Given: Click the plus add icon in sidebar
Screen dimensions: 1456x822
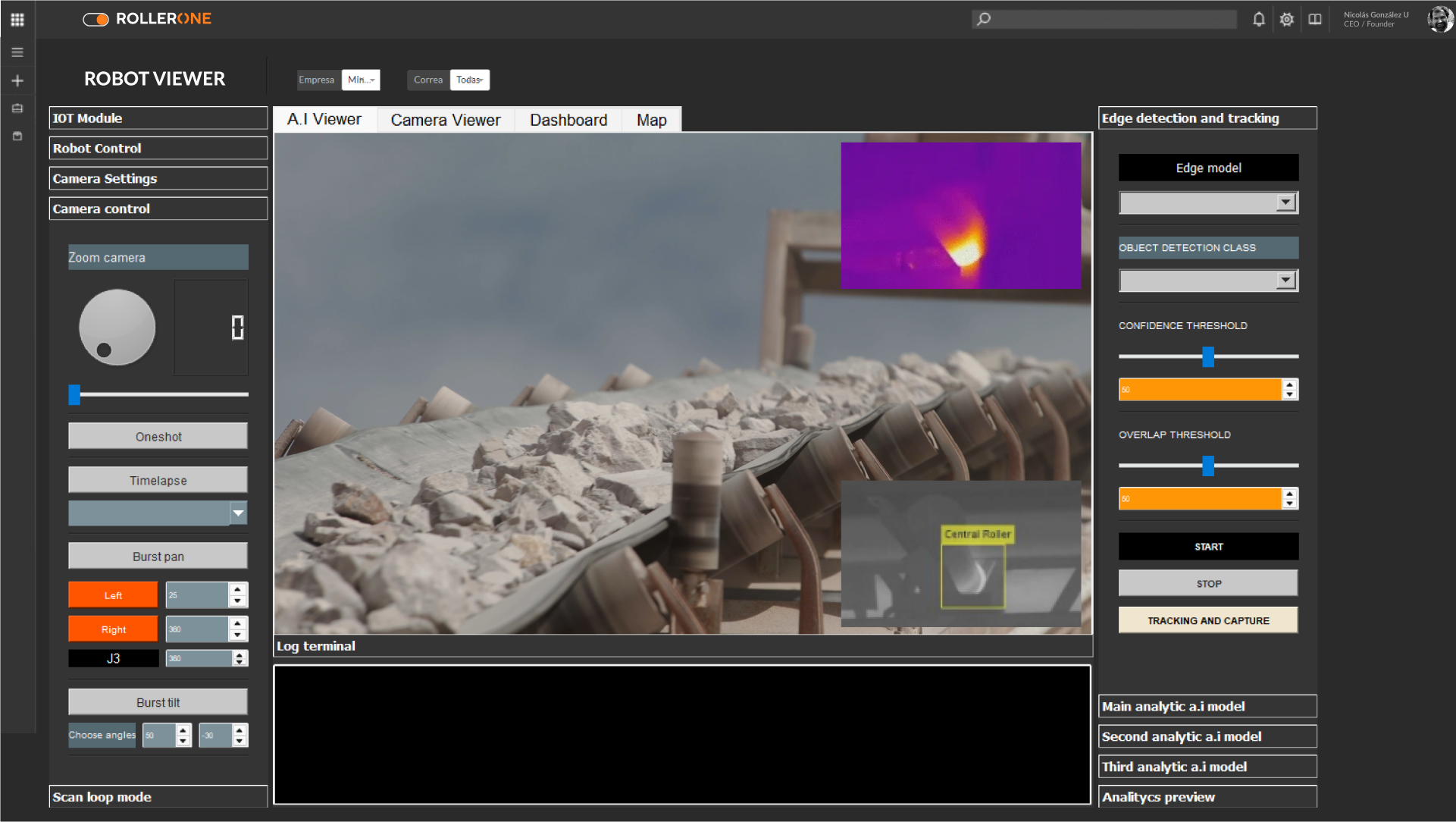Looking at the screenshot, I should 17,80.
